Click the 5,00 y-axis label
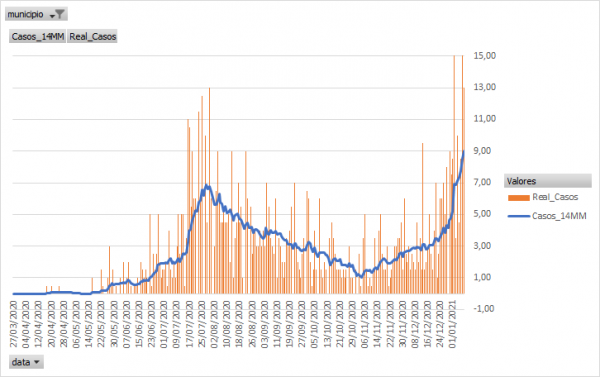The height and width of the screenshot is (377, 600). pos(483,214)
